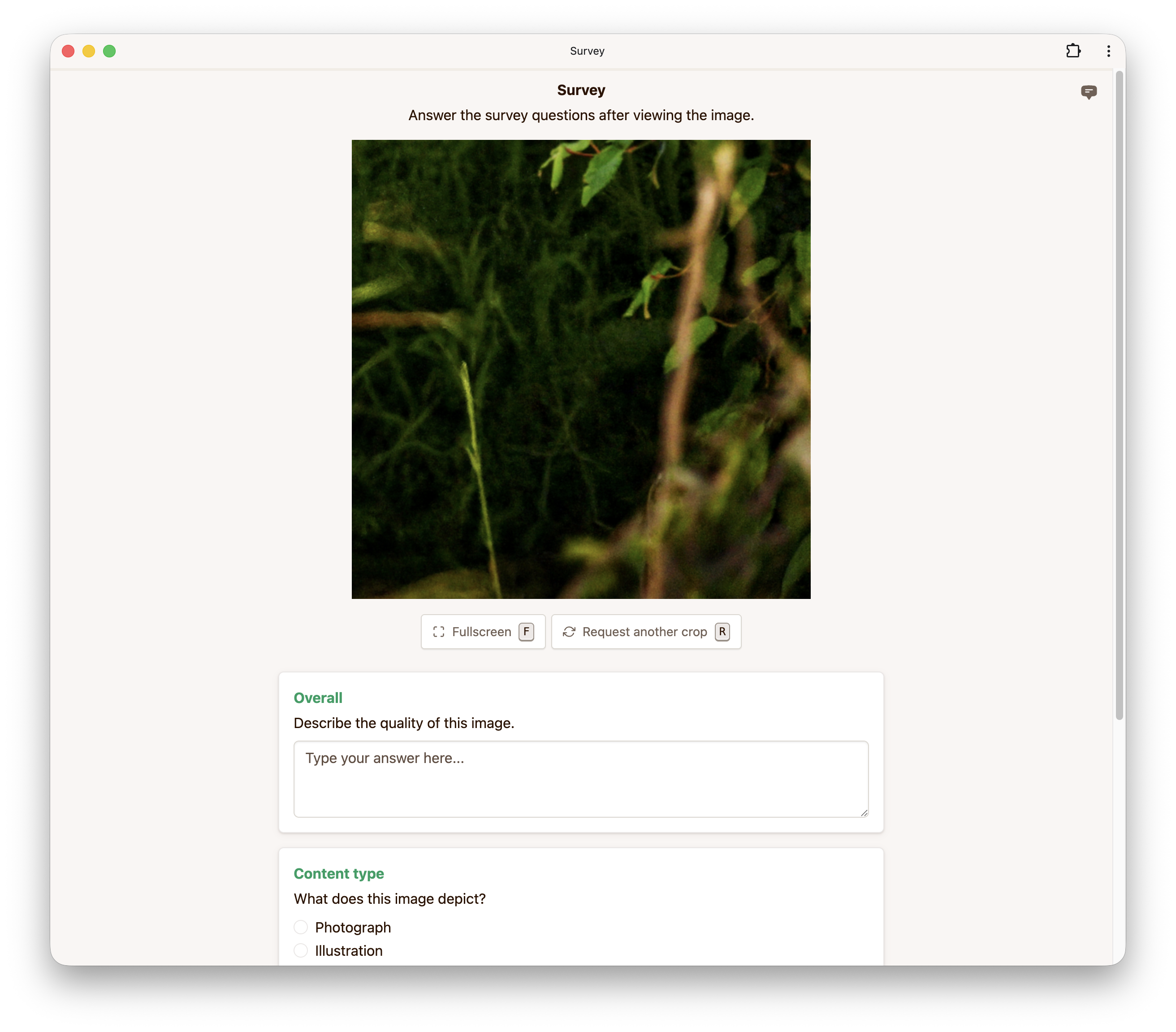The width and height of the screenshot is (1176, 1032).
Task: Click the green zoom traffic light
Action: [x=109, y=51]
